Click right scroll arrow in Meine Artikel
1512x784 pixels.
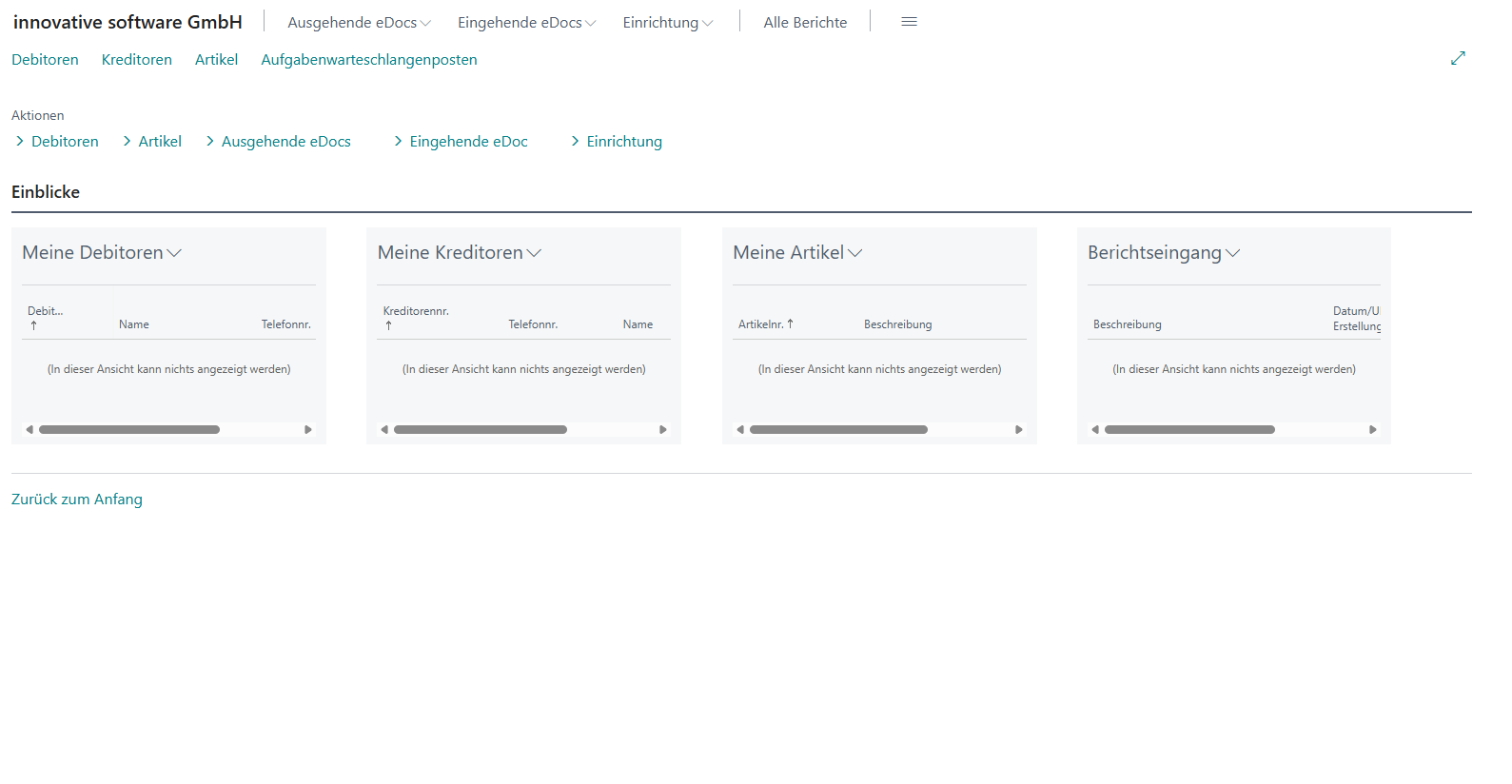pyautogui.click(x=1018, y=430)
